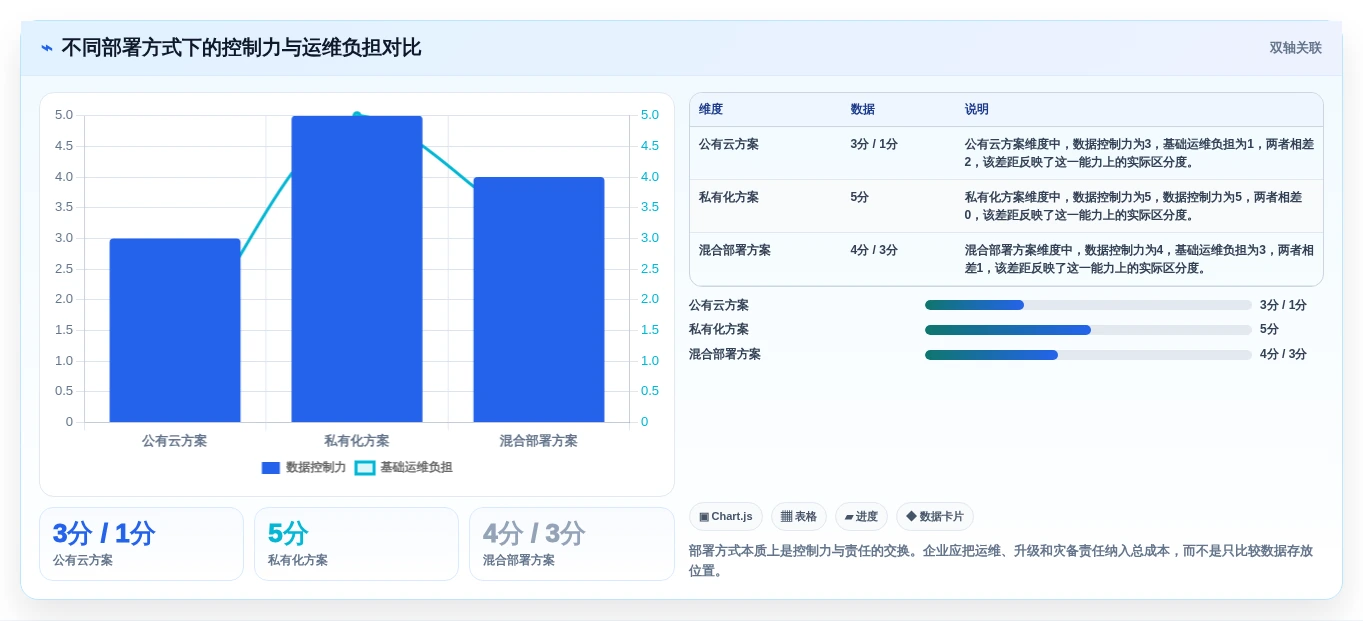Viewport: 1363px width, 621px height.
Task: Toggle the 数据控制力 legend swatch
Action: pos(271,467)
